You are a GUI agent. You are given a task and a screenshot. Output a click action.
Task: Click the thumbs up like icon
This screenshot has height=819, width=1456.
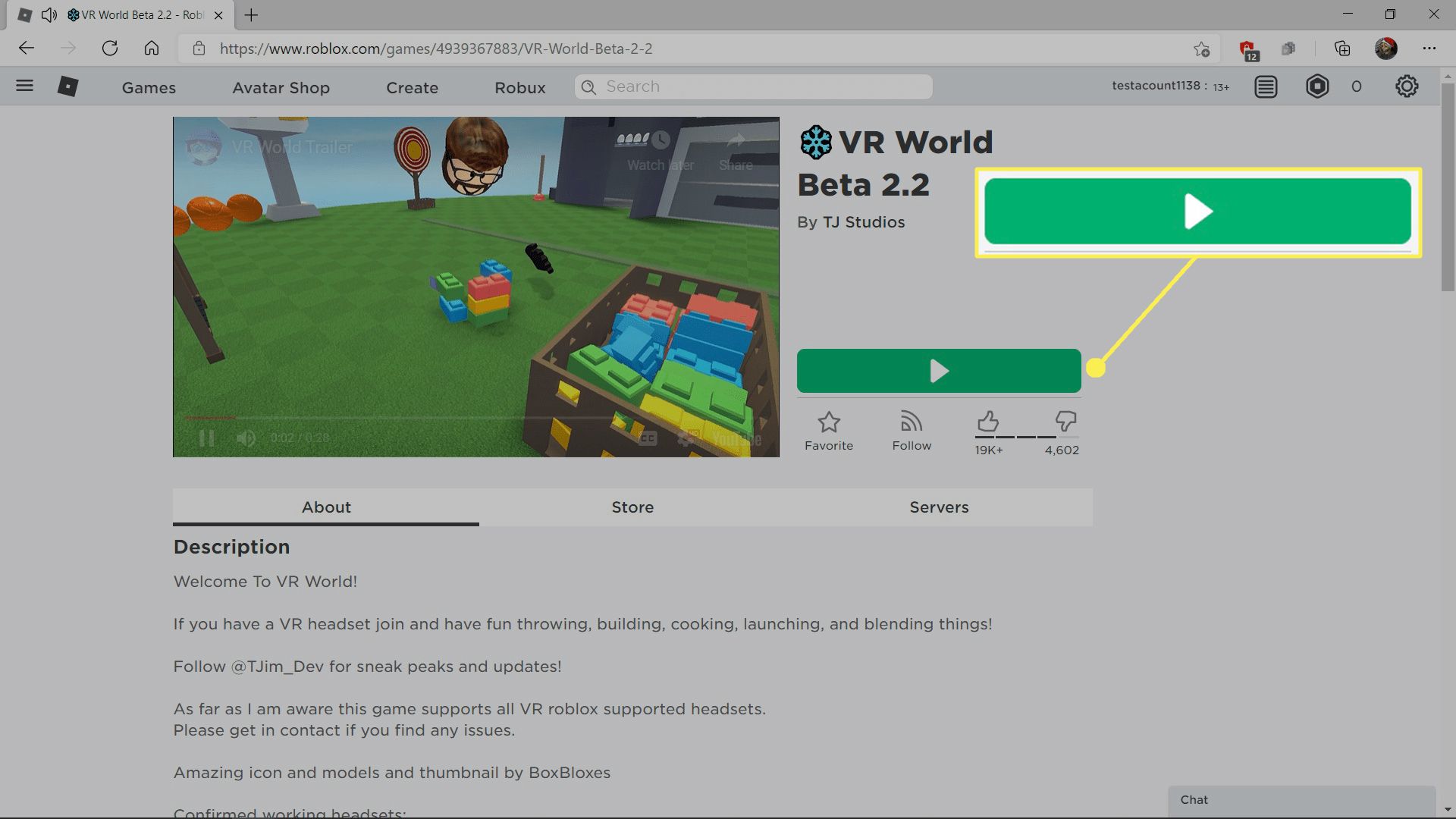point(988,420)
